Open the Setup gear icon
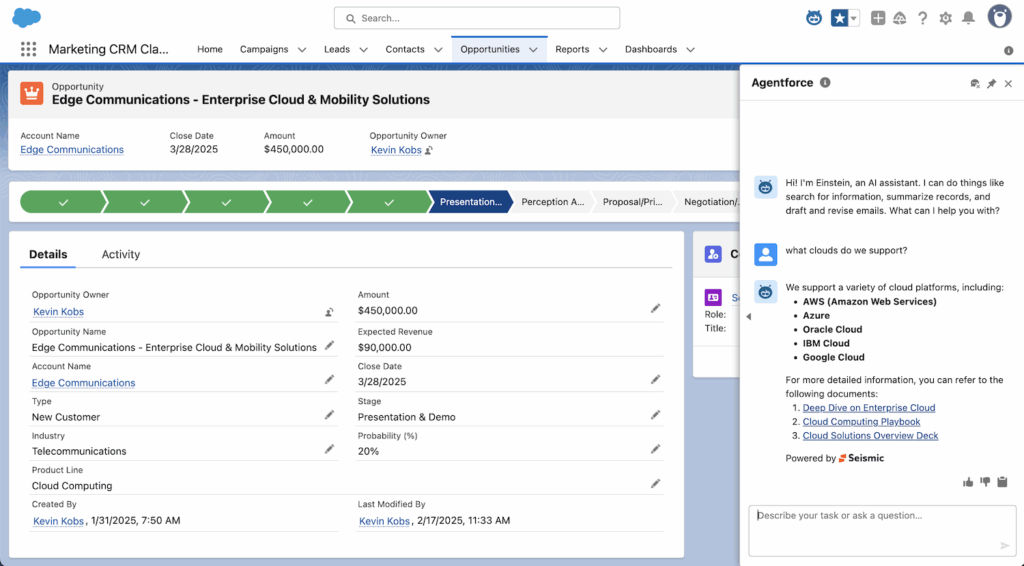1024x566 pixels. coord(946,18)
